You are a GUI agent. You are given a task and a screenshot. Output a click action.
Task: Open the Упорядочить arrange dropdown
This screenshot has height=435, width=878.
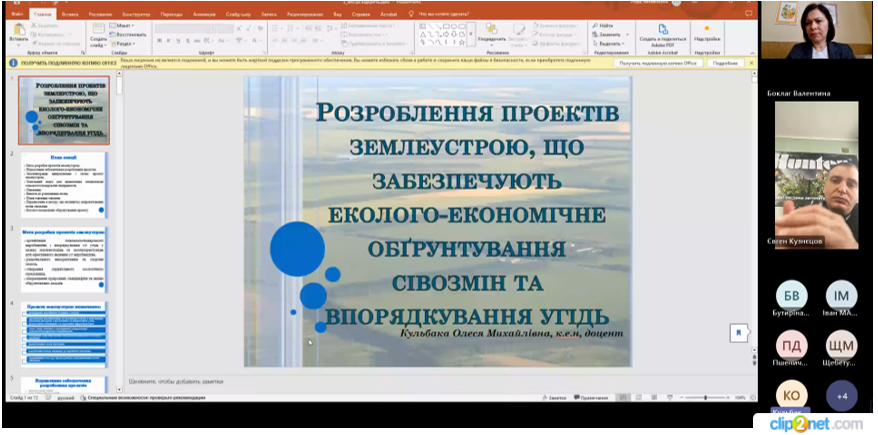coord(492,33)
